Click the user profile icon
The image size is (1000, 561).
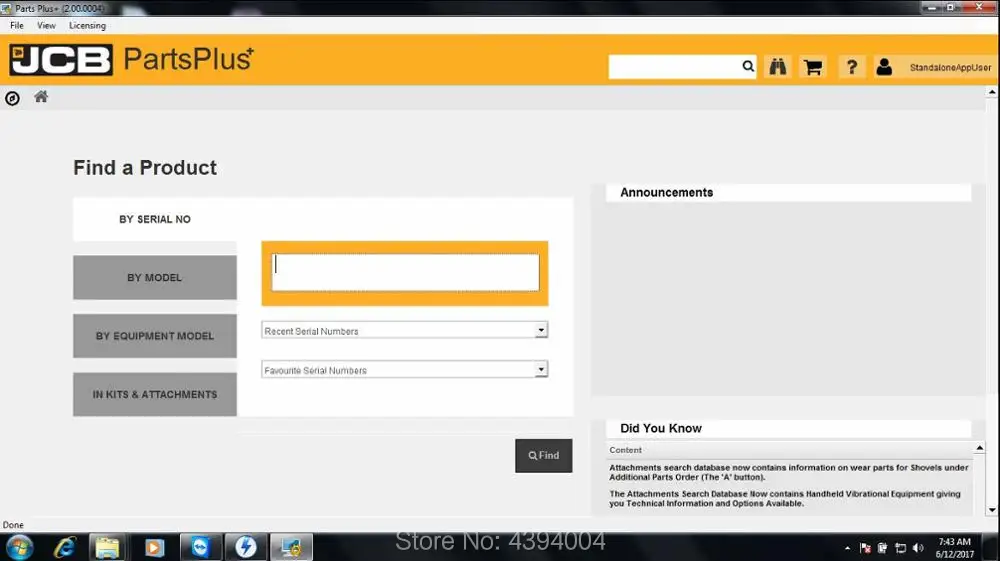click(x=884, y=66)
